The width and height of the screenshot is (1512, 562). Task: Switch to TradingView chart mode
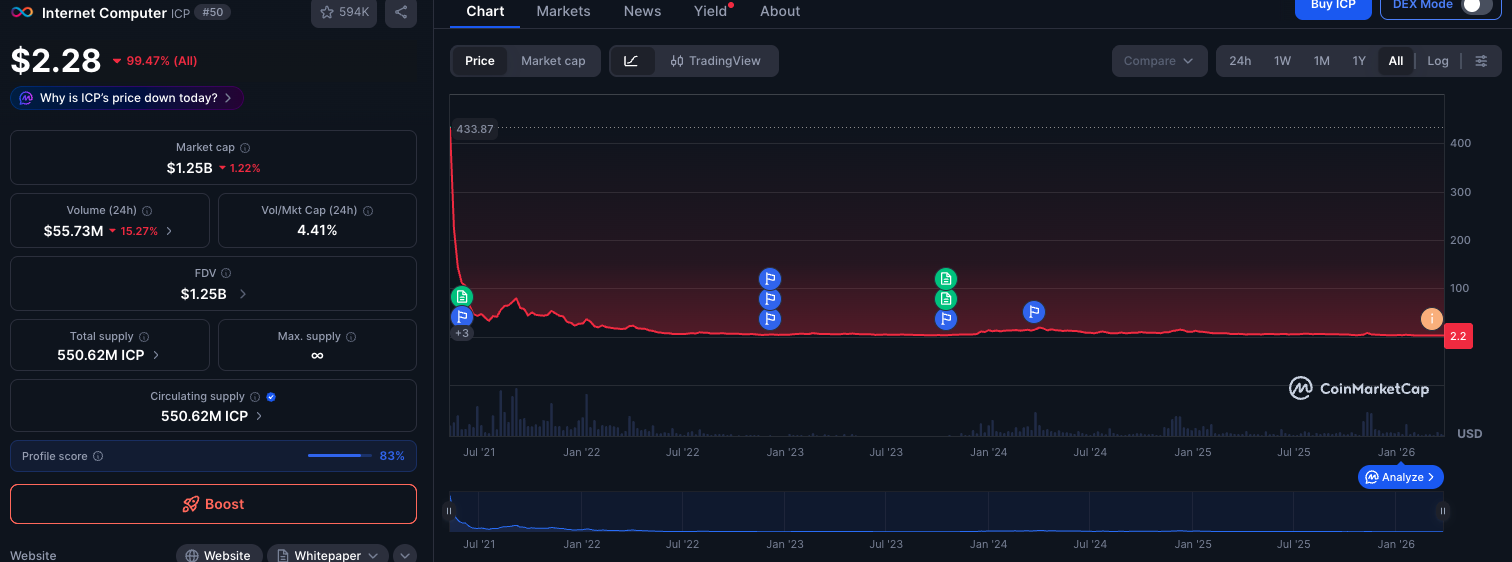[x=716, y=61]
